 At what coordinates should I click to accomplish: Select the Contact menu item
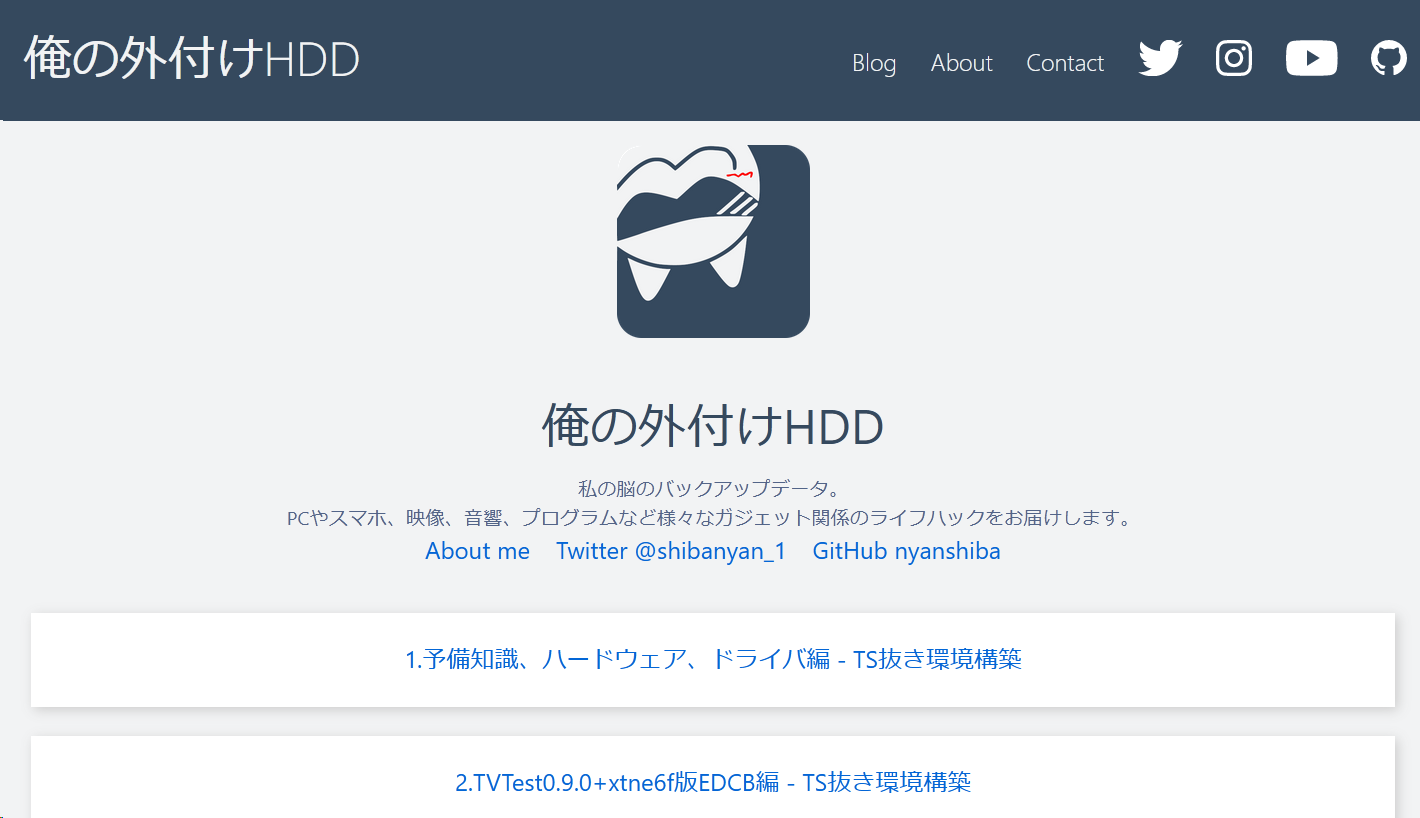1065,62
